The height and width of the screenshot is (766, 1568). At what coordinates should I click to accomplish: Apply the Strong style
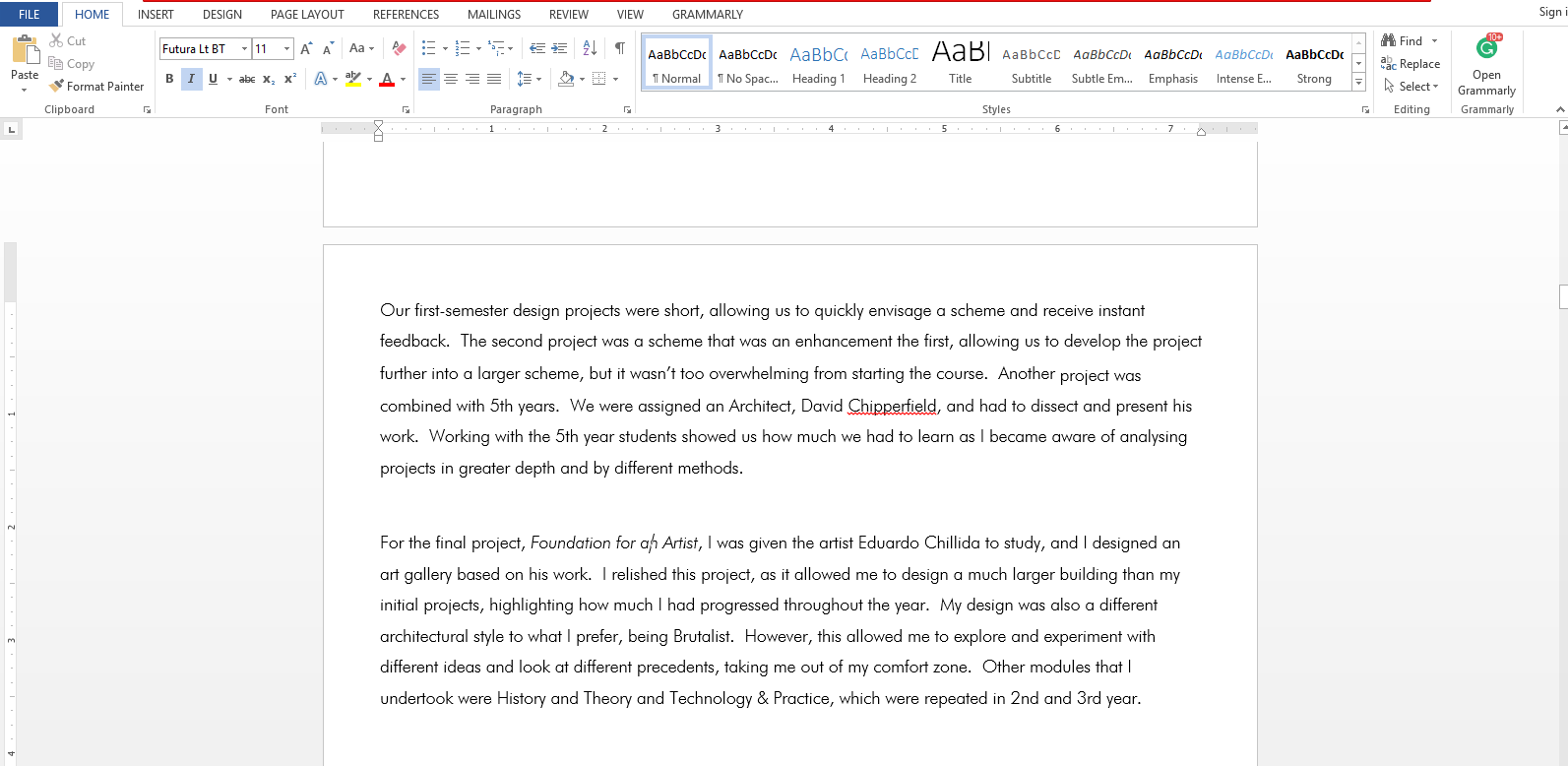[x=1315, y=64]
